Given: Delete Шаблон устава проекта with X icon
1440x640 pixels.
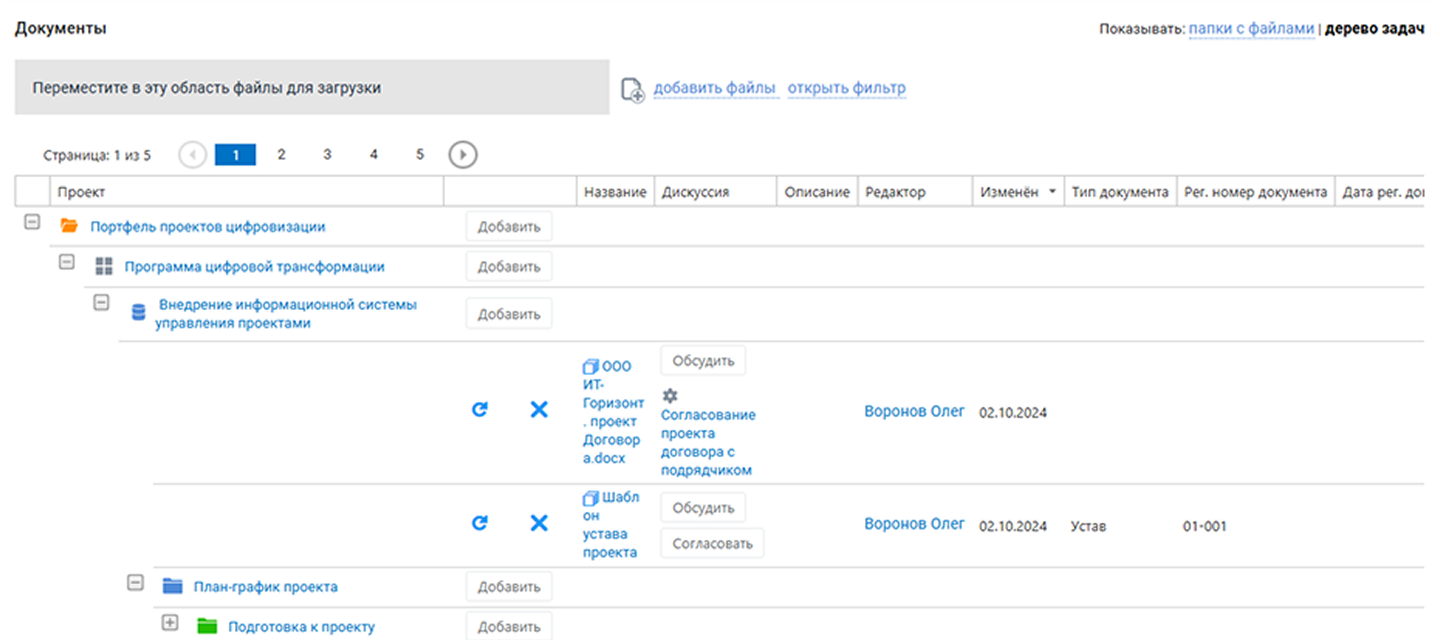Looking at the screenshot, I should click(x=539, y=522).
